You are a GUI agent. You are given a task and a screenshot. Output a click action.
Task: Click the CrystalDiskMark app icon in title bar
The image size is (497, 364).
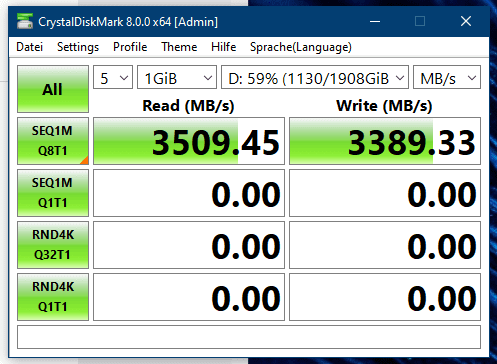pos(25,22)
